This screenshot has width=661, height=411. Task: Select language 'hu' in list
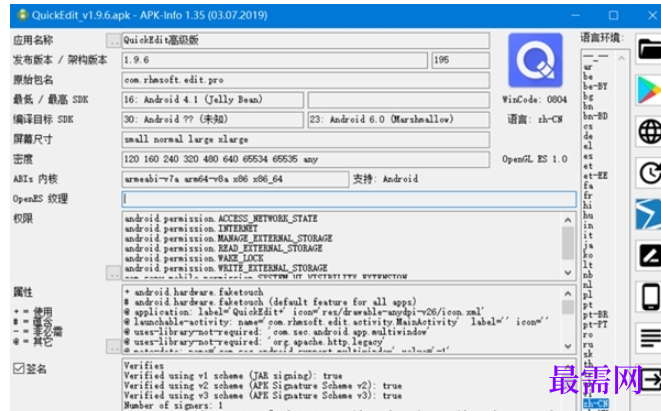[588, 215]
